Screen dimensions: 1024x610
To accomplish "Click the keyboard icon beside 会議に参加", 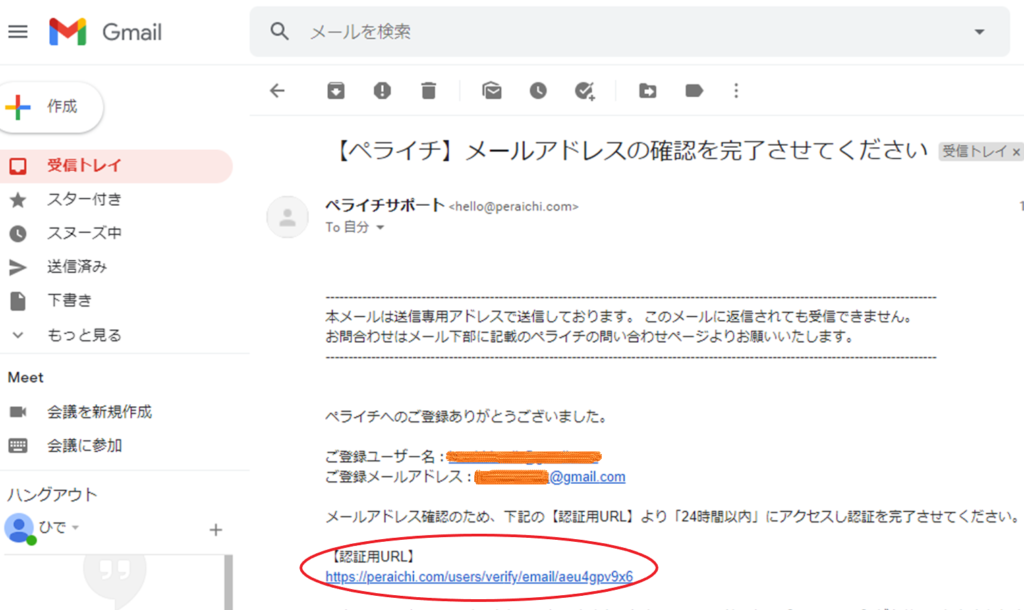I will [18, 446].
